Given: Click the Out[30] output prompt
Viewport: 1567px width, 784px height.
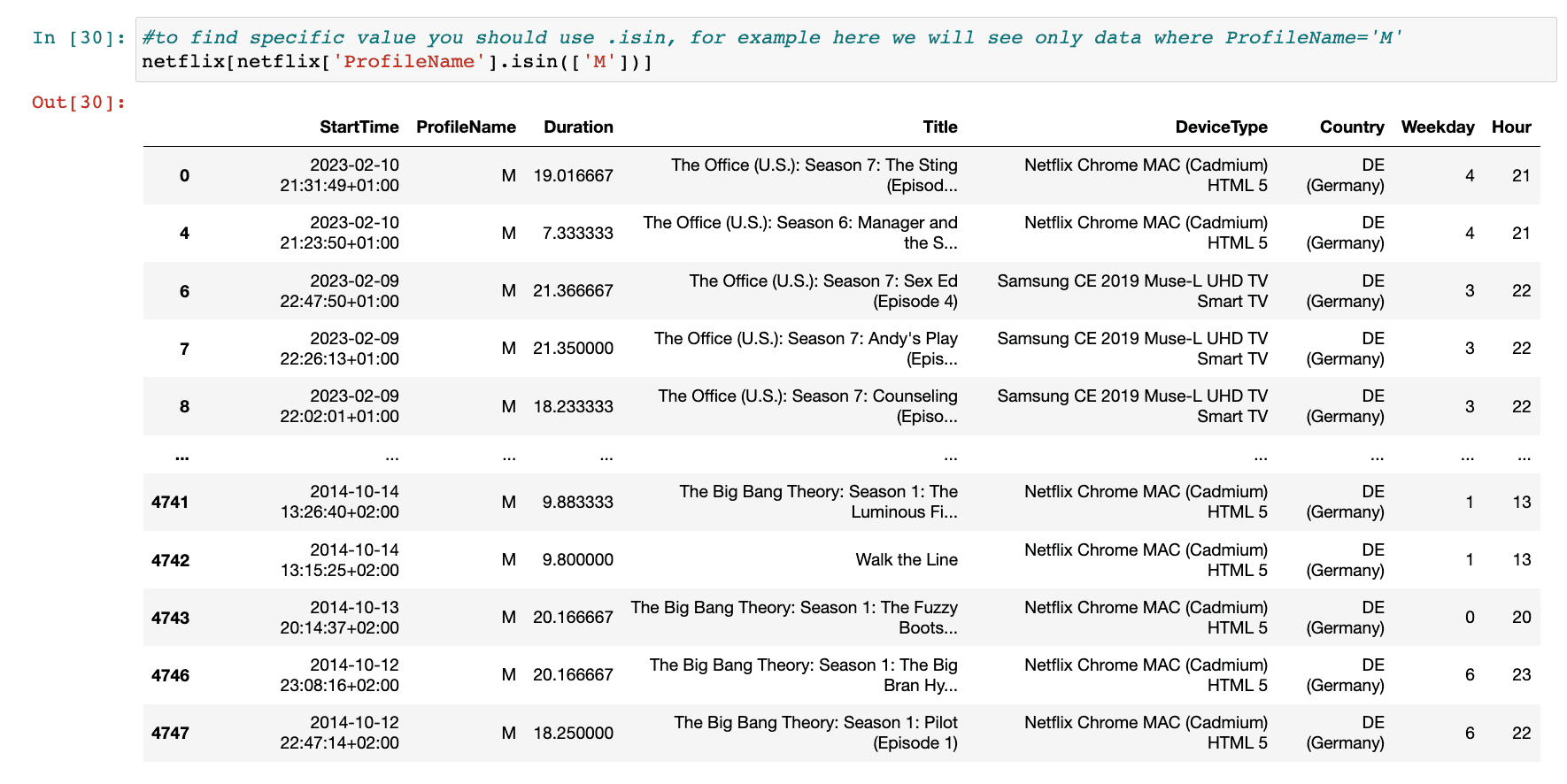Looking at the screenshot, I should [79, 102].
